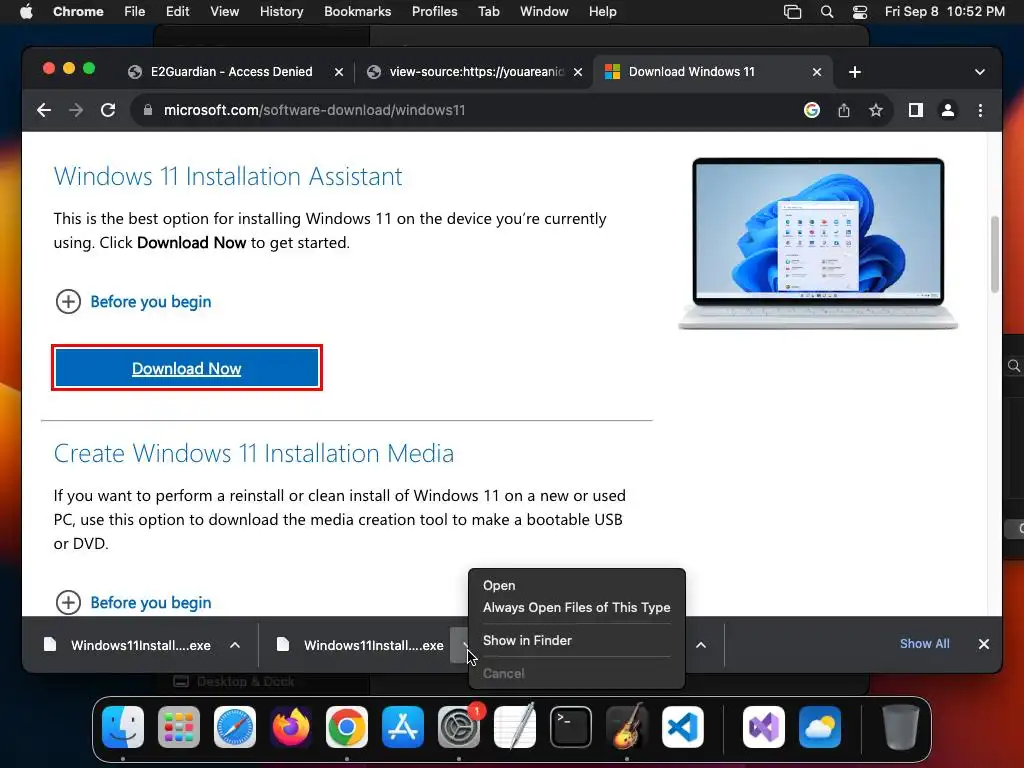Viewport: 1024px width, 768px height.
Task: Share this page via the share icon
Action: click(844, 110)
